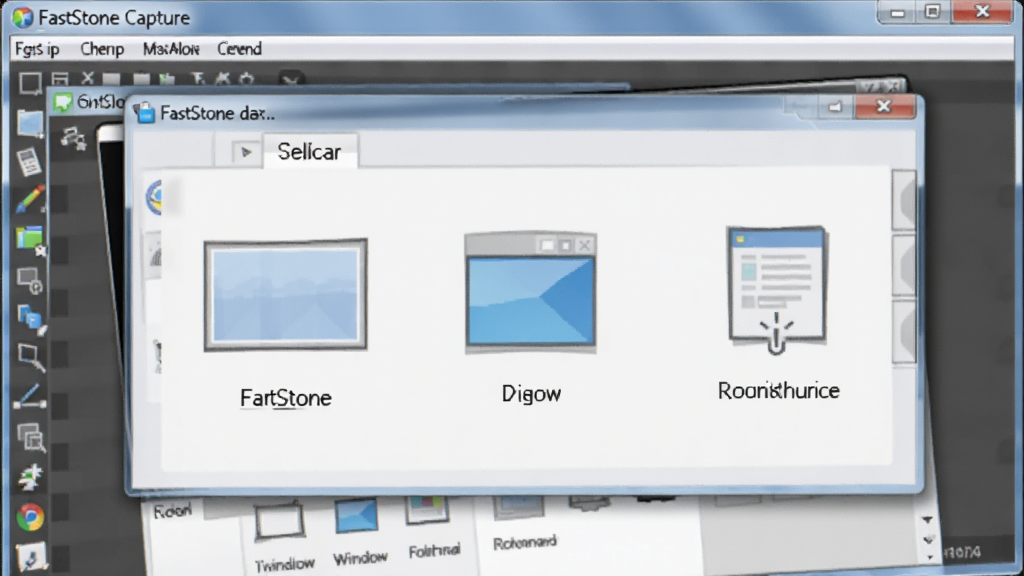Select rectangle capture tool in top toolbar
1024x576 pixels.
coord(29,83)
